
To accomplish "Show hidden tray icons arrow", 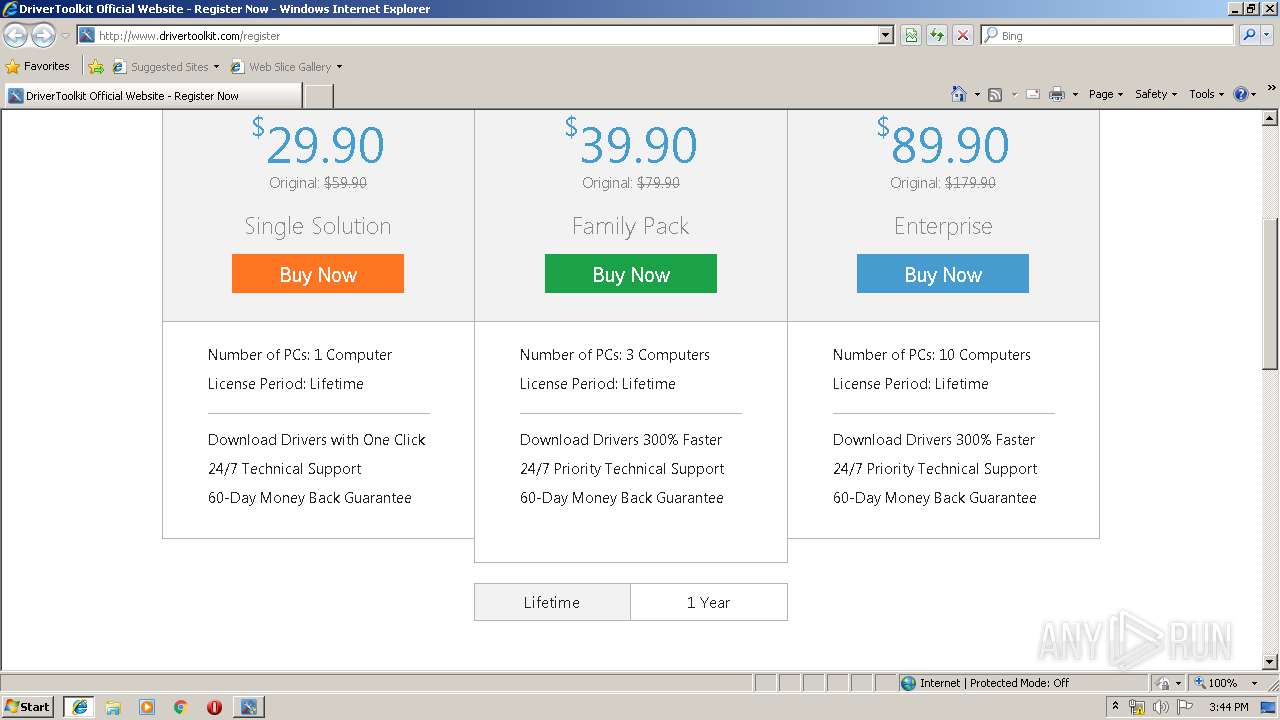I will 1115,706.
